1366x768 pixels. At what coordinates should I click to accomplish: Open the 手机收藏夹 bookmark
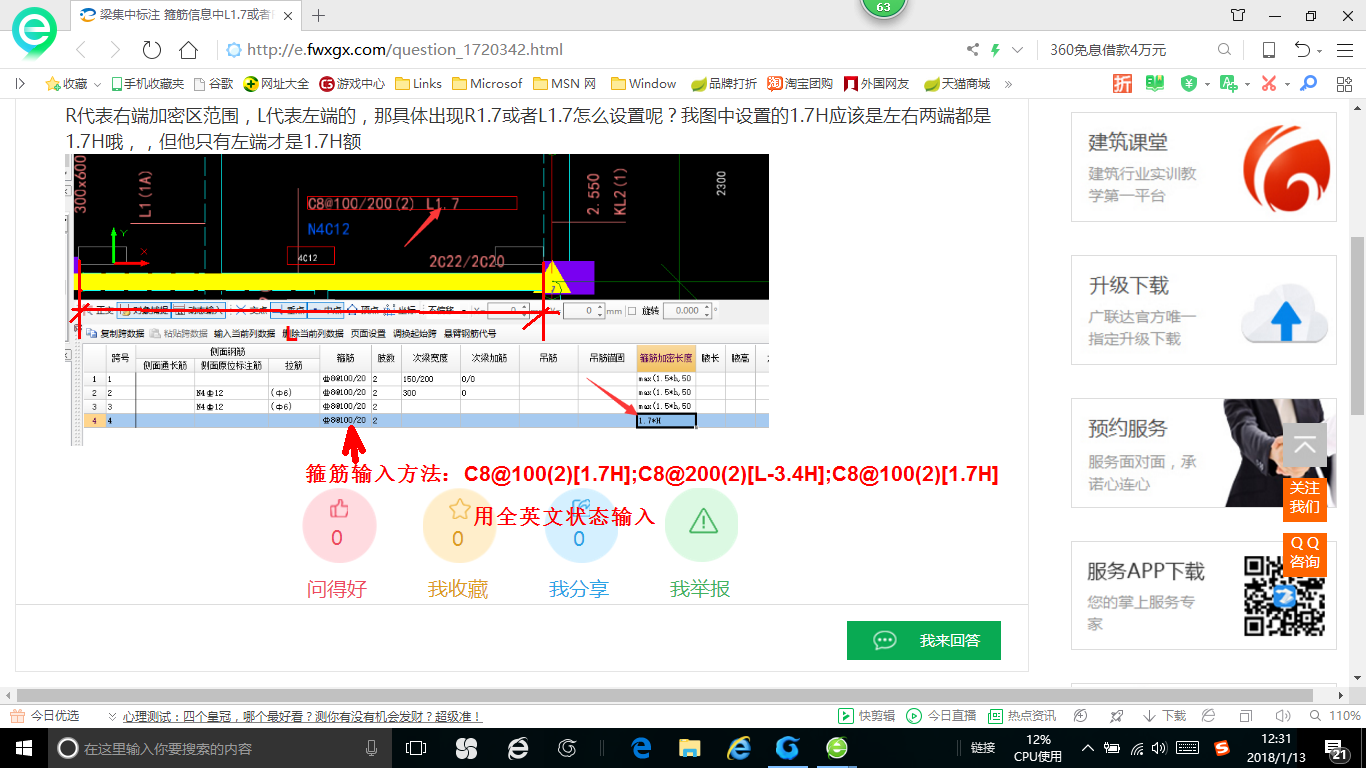pos(148,84)
